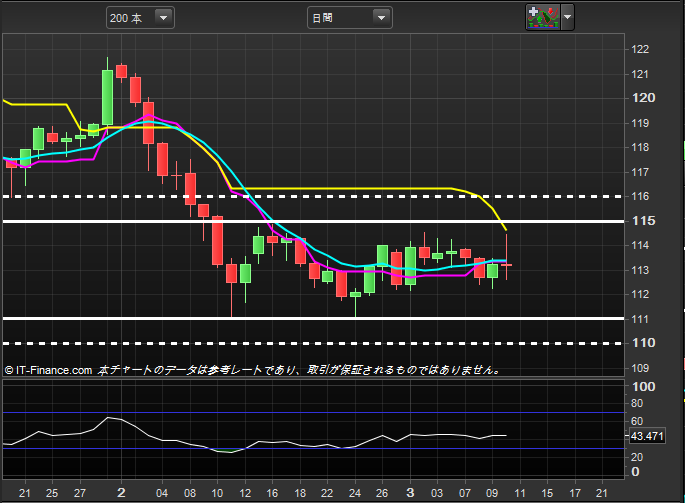The height and width of the screenshot is (503, 685).
Task: Click price axis label 120
Action: (643, 97)
